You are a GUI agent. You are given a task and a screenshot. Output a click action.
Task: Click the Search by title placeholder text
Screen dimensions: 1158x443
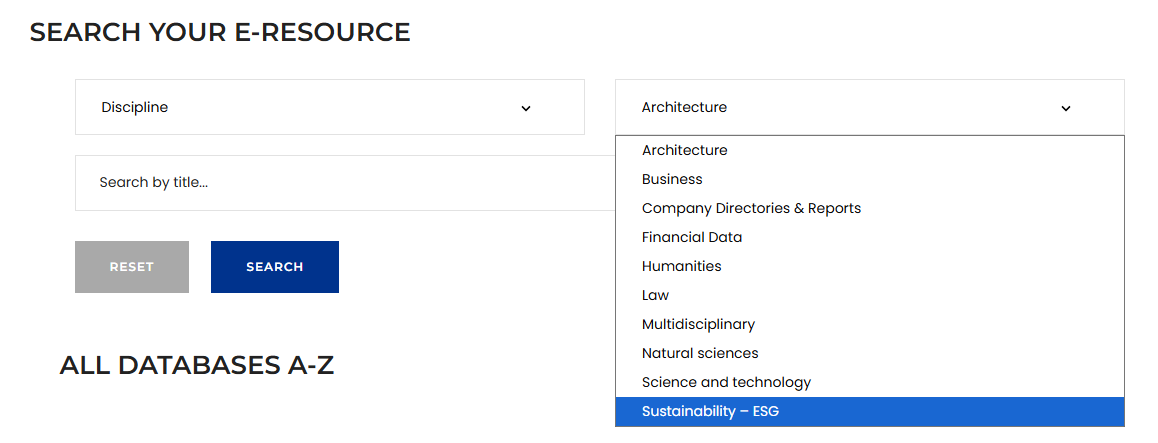click(x=153, y=183)
